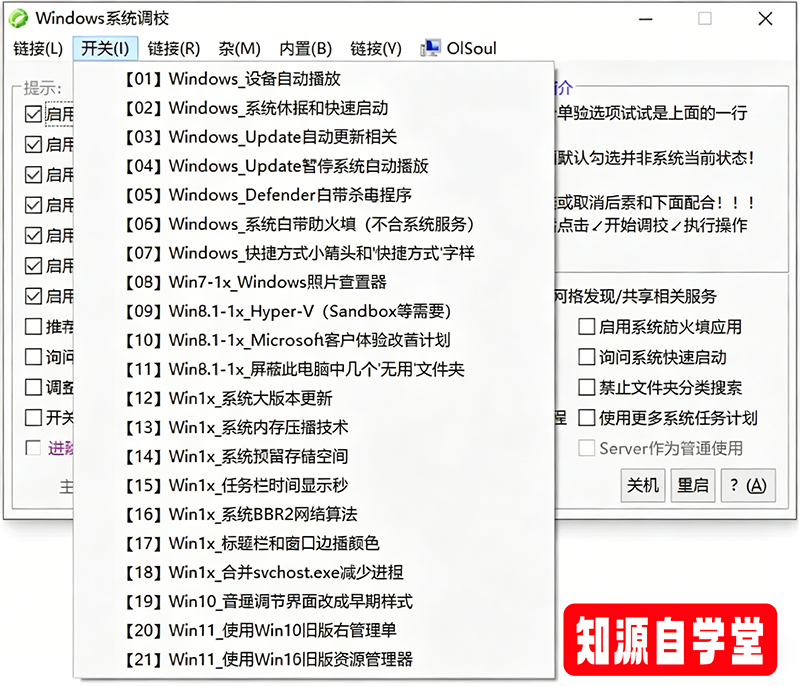Choose 【16】 Win1x_系统BBR2网络算法
This screenshot has height=686, width=800.
314,515
